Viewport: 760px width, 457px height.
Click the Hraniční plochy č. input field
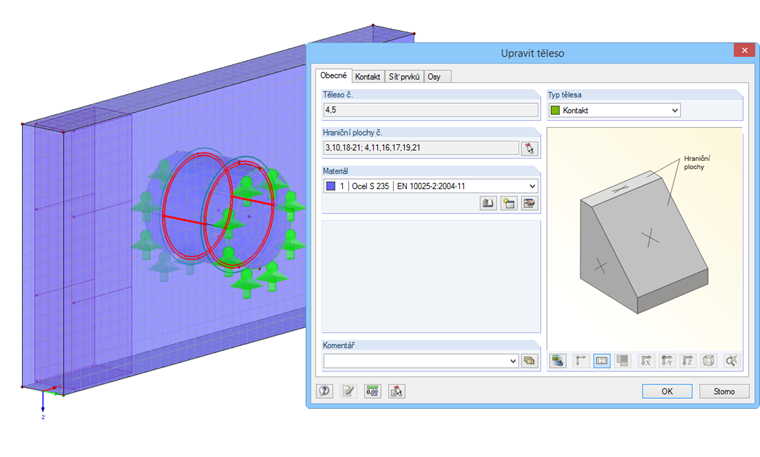pyautogui.click(x=421, y=148)
